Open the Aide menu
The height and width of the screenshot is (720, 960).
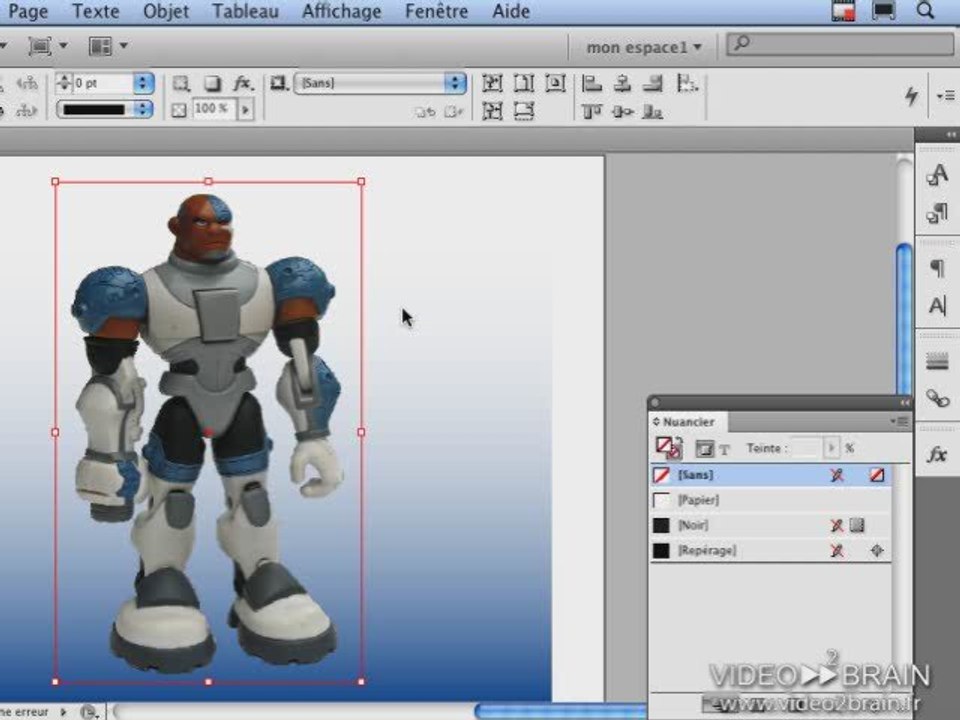[x=511, y=11]
